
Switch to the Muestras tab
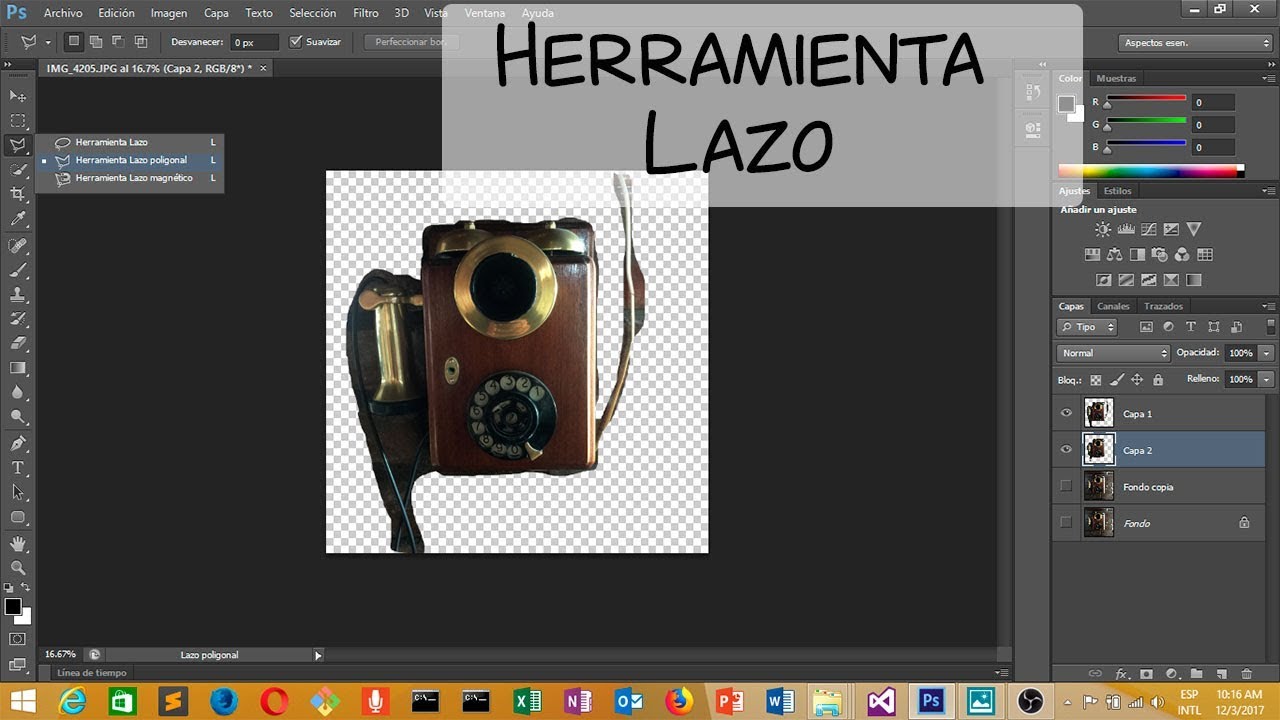pyautogui.click(x=1116, y=78)
